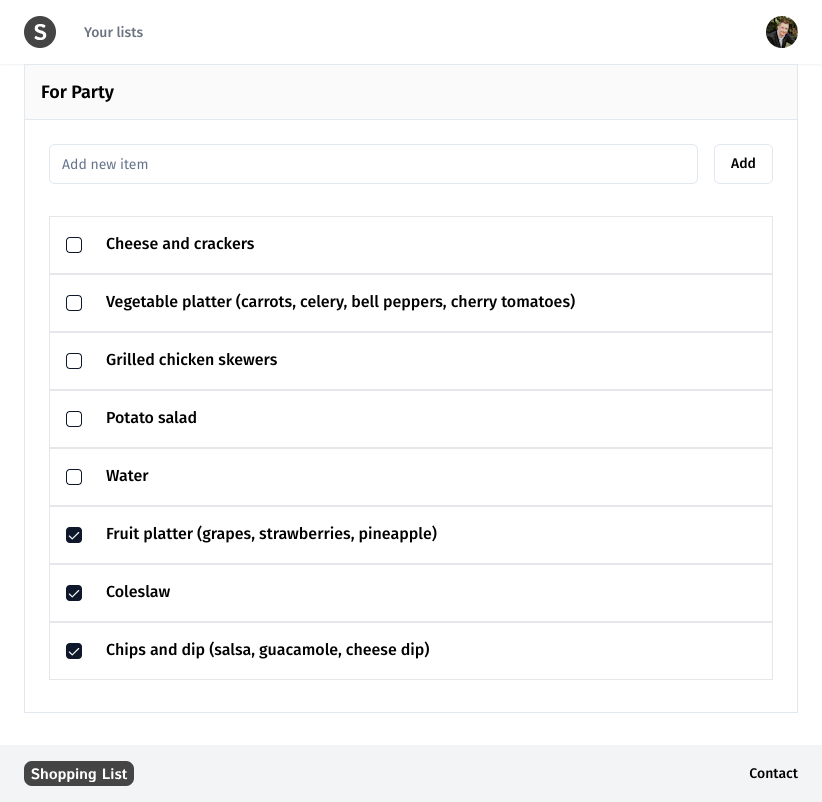
Task: Click the Shopping List footer badge
Action: (x=79, y=773)
